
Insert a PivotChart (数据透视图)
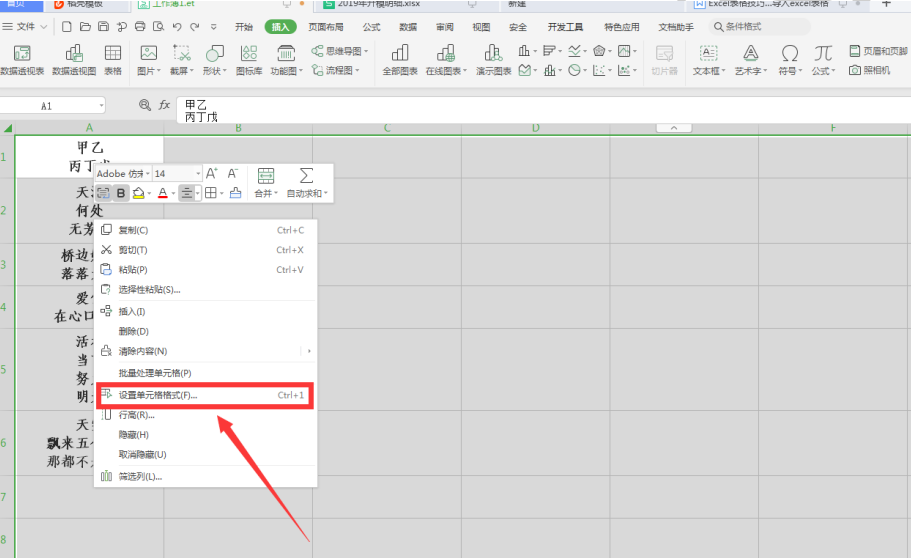point(74,60)
